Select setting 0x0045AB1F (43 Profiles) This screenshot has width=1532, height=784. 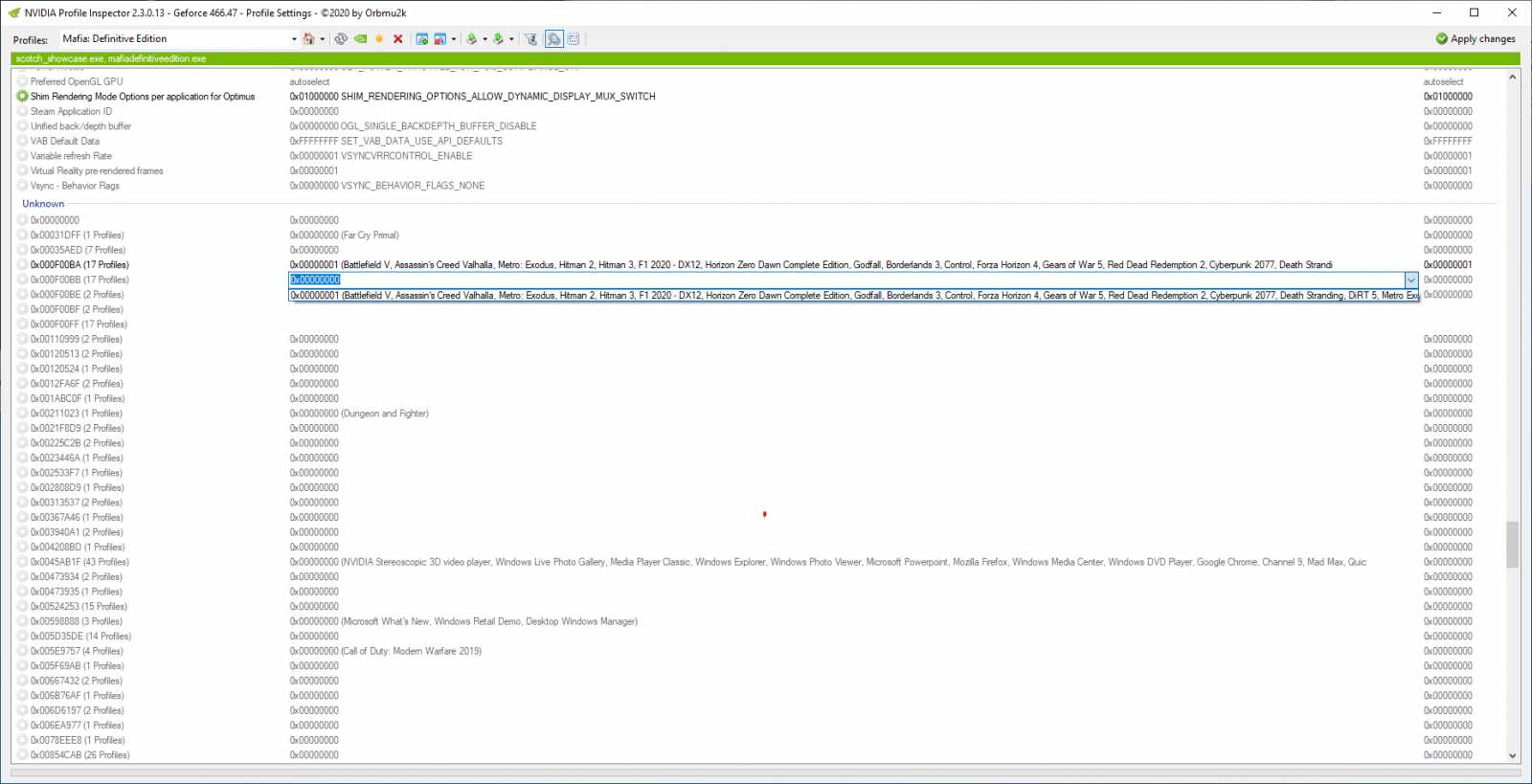(79, 562)
